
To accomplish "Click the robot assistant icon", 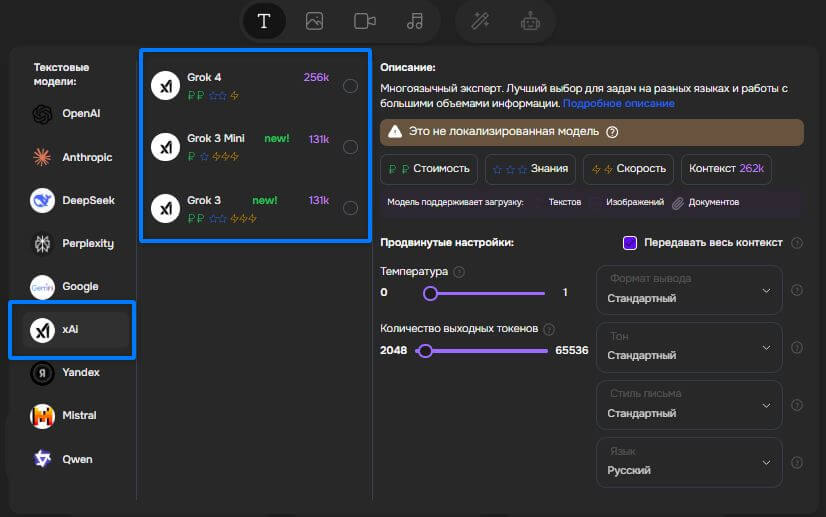I will click(x=529, y=21).
